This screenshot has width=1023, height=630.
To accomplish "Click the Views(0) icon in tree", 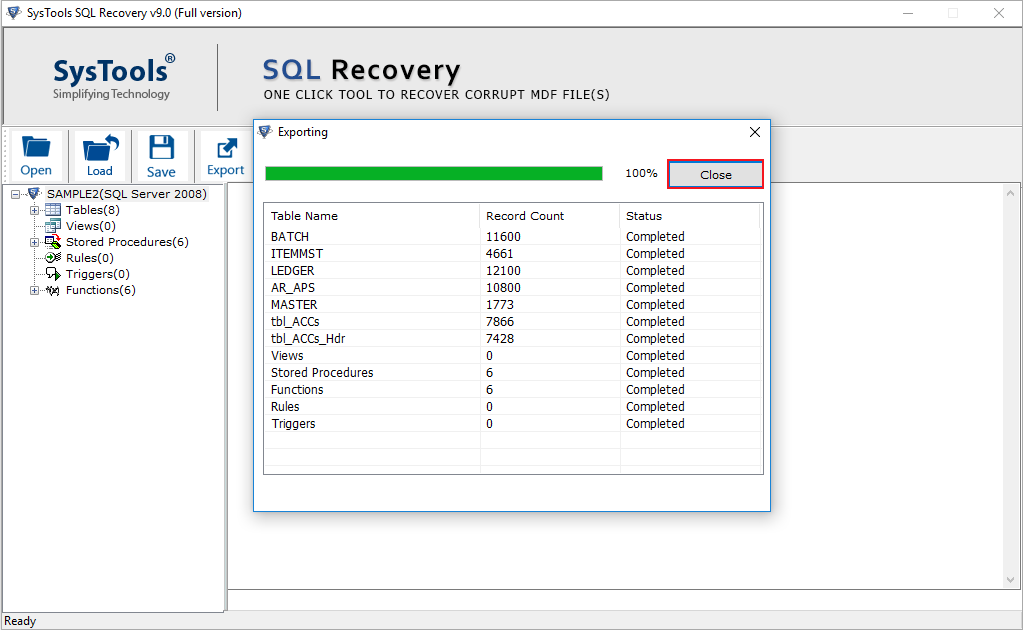I will [53, 226].
